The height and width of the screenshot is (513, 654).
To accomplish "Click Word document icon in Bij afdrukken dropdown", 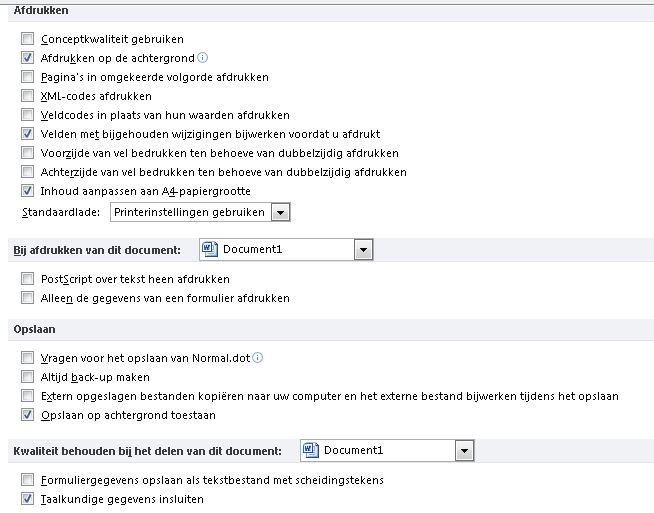I will tap(209, 249).
